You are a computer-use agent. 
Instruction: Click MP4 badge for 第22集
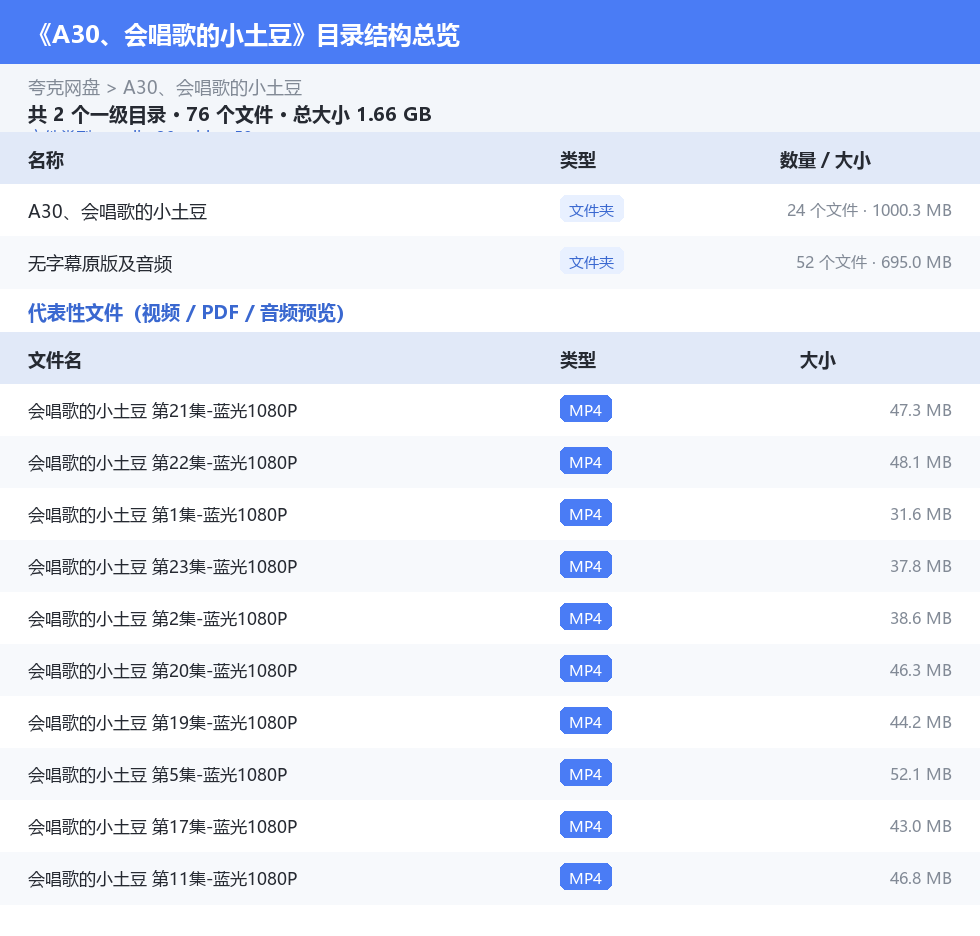[586, 462]
